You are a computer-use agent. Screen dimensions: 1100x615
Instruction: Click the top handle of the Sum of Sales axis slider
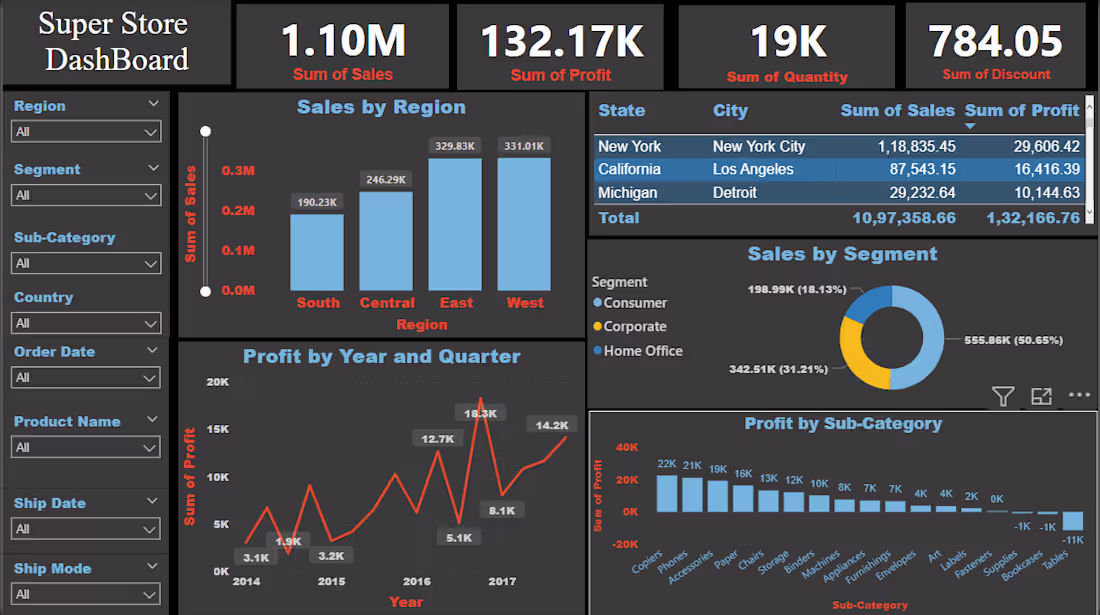[x=206, y=130]
